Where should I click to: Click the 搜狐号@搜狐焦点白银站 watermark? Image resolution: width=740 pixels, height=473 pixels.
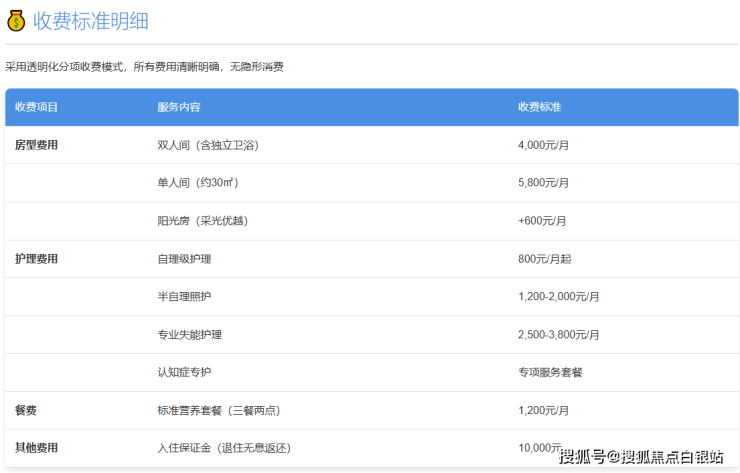coord(640,457)
